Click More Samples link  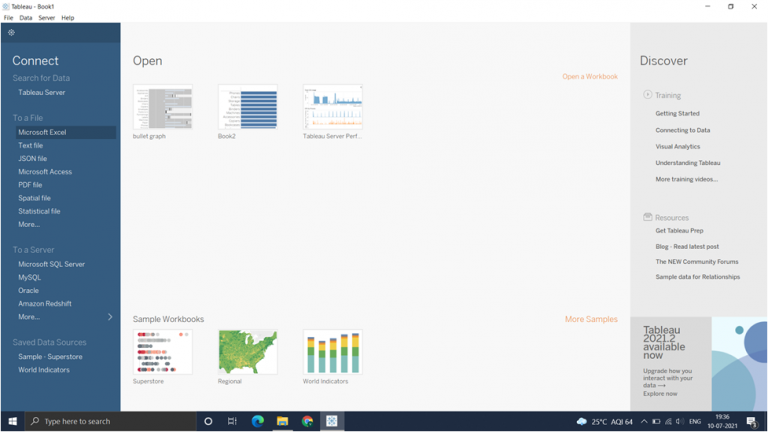[x=591, y=319]
